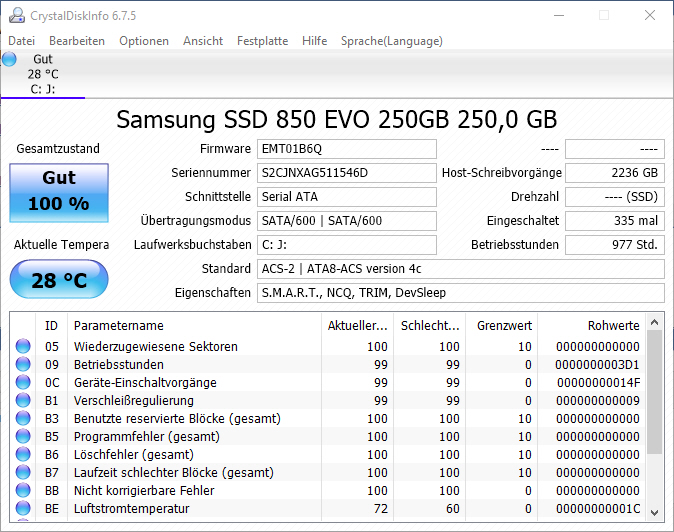The height and width of the screenshot is (532, 674).
Task: Select Löschfehler (gesamt) text
Action: 134,455
